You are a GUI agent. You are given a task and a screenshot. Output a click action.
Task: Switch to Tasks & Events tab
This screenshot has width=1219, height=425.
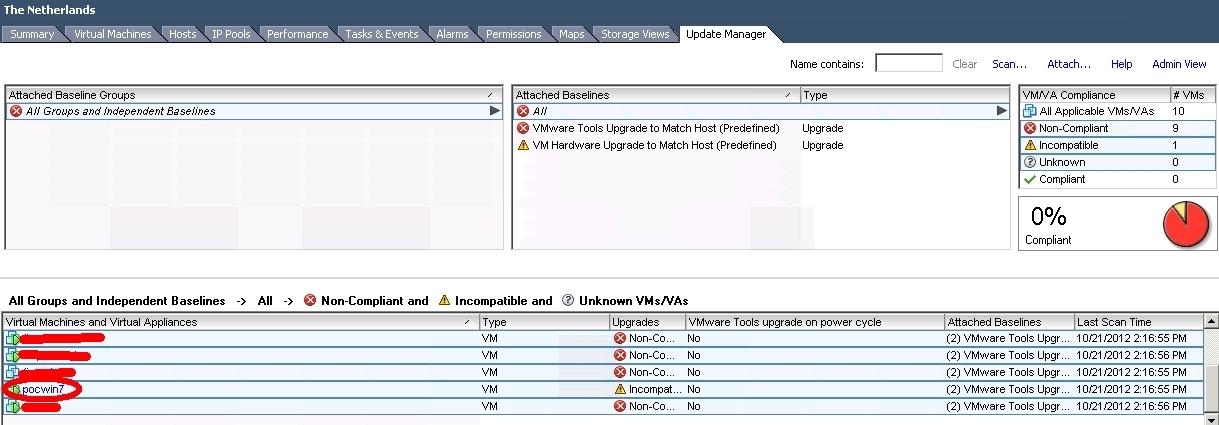[382, 34]
